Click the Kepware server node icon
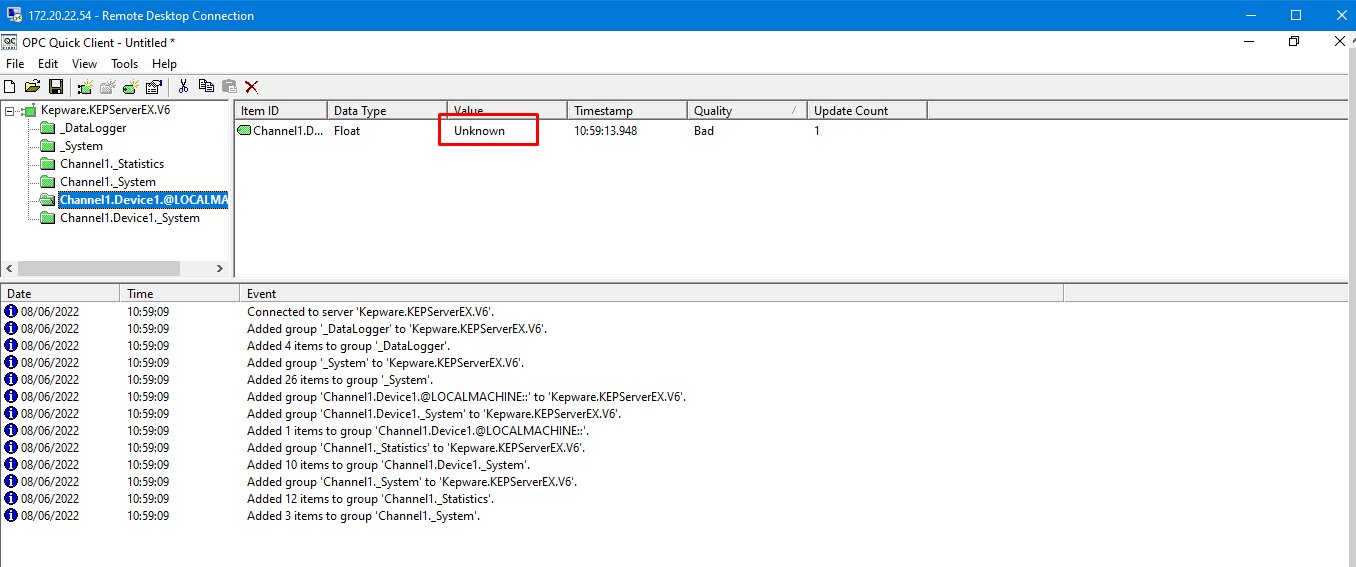This screenshot has width=1356, height=567. pyautogui.click(x=29, y=110)
